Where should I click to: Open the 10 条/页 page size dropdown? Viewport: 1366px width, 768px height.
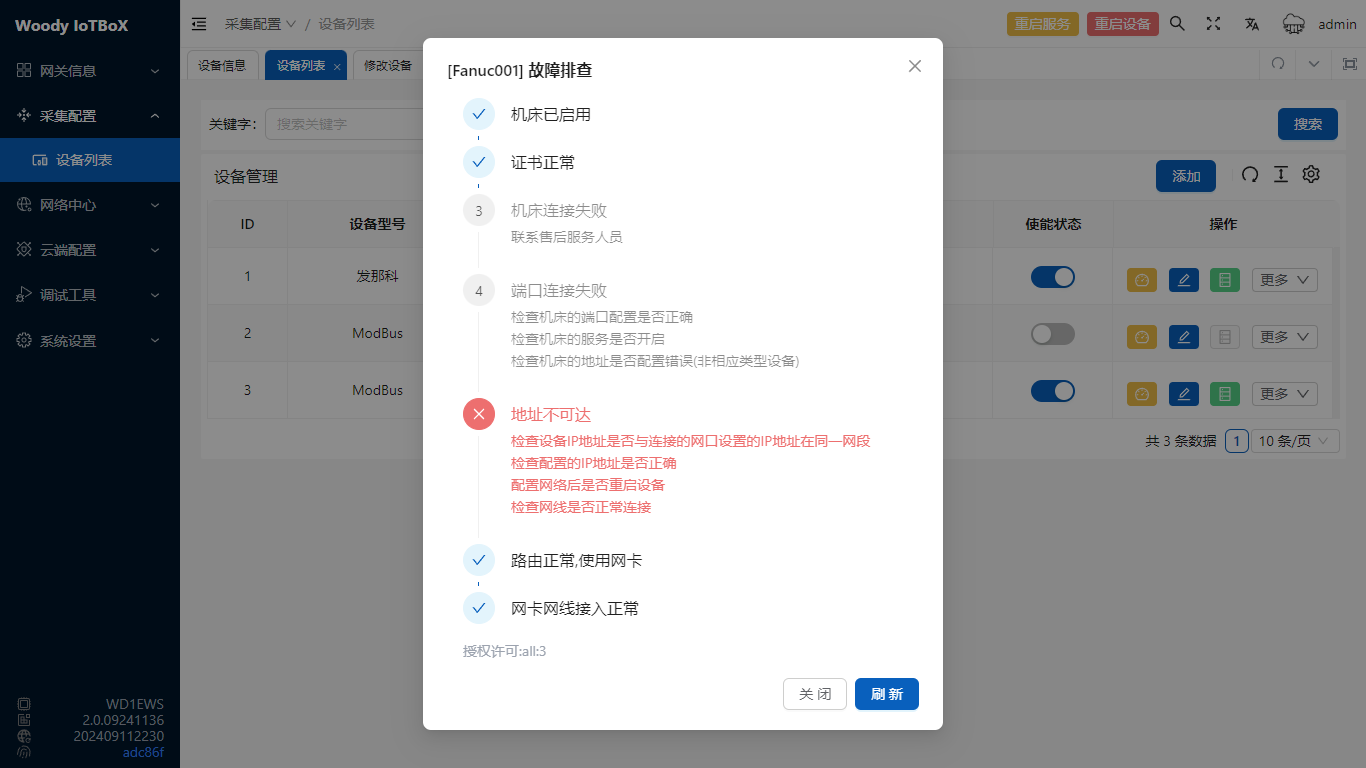click(1296, 441)
